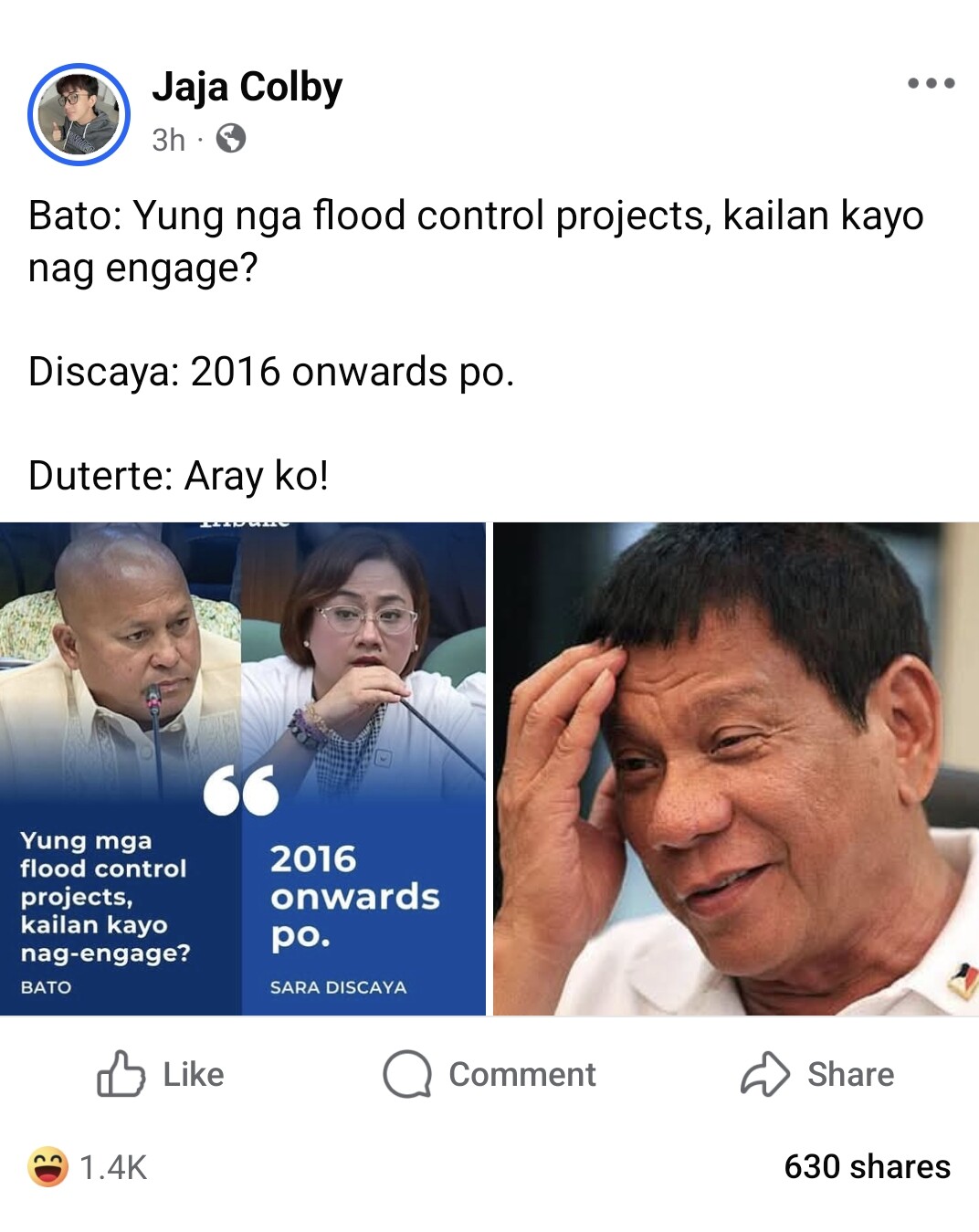Open the Bato and Discaya quote image
This screenshot has height=1232, width=979.
243,768
